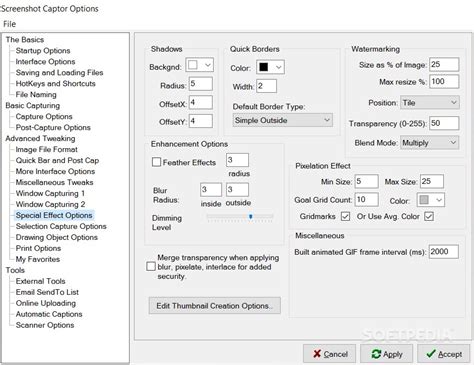Screen dimensions: 474x365
Task: Open Startup Options in the tree
Action: click(43, 51)
